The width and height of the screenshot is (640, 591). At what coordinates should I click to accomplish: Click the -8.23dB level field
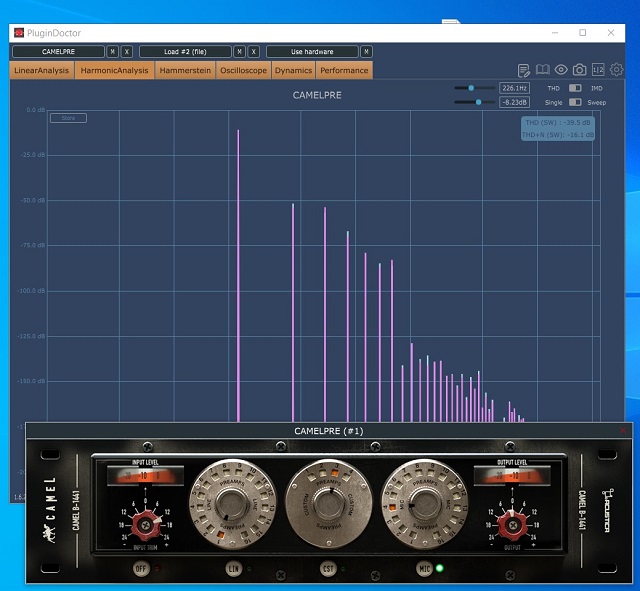point(514,102)
